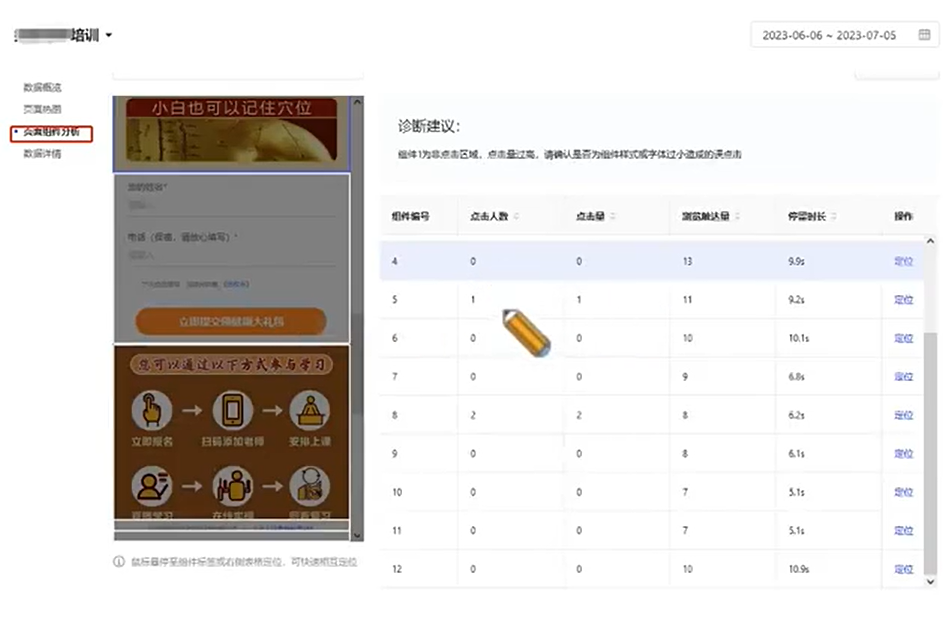Viewport: 943px width, 620px height.
Task: Click 定位 link for component 10
Action: [903, 492]
